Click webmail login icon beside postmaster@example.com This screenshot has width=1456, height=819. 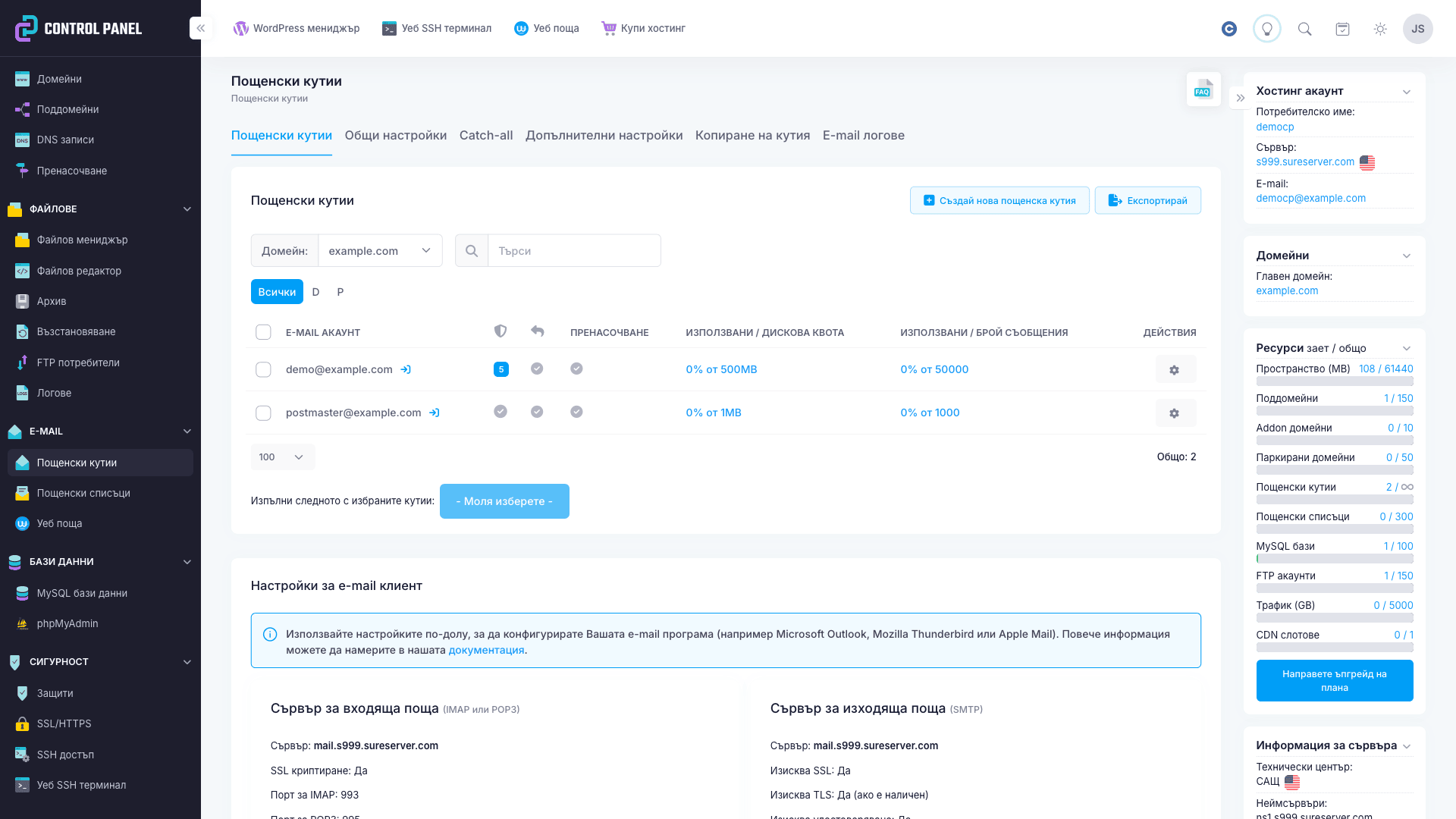click(x=435, y=413)
